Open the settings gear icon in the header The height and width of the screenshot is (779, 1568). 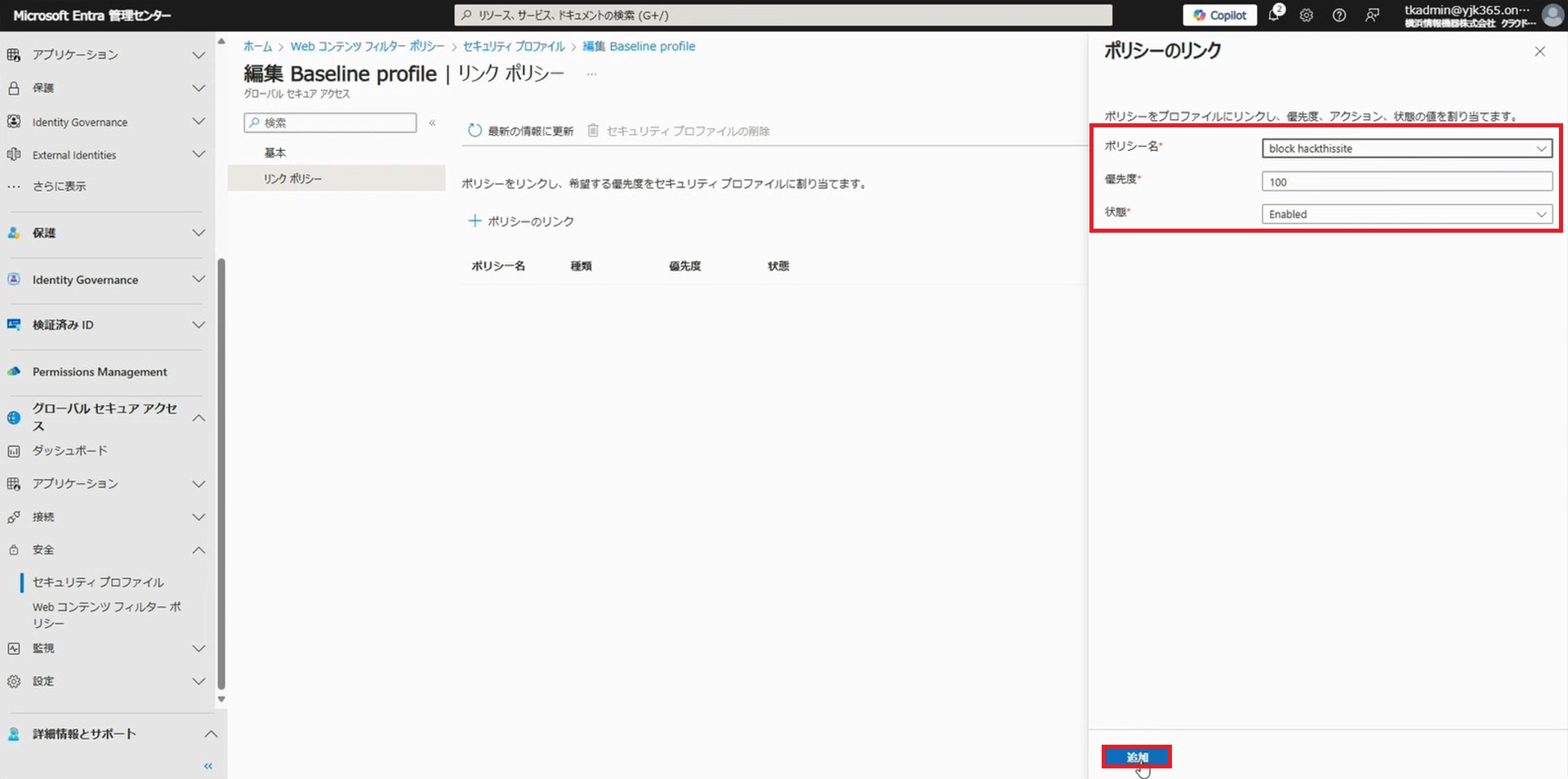(1306, 16)
